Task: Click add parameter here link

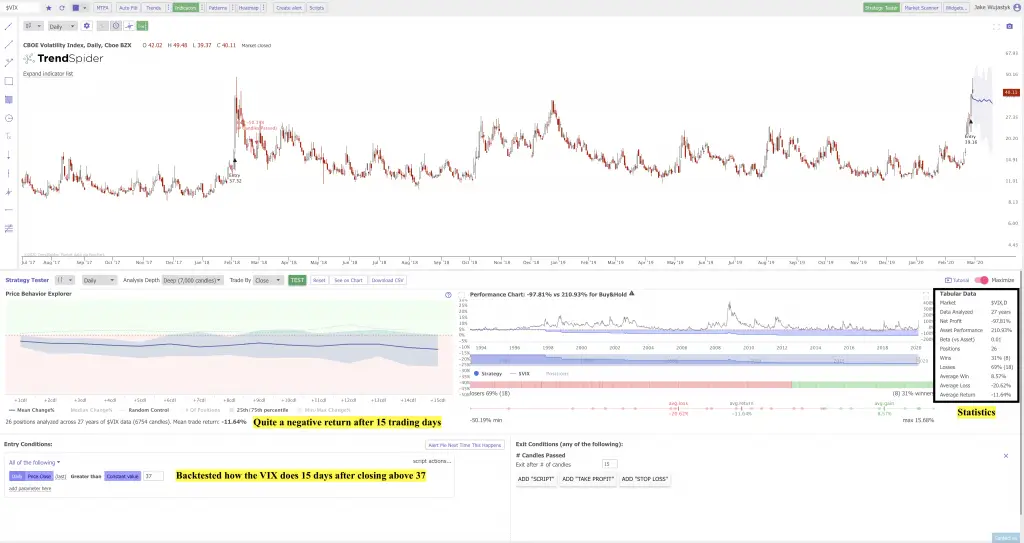Action: pos(30,489)
